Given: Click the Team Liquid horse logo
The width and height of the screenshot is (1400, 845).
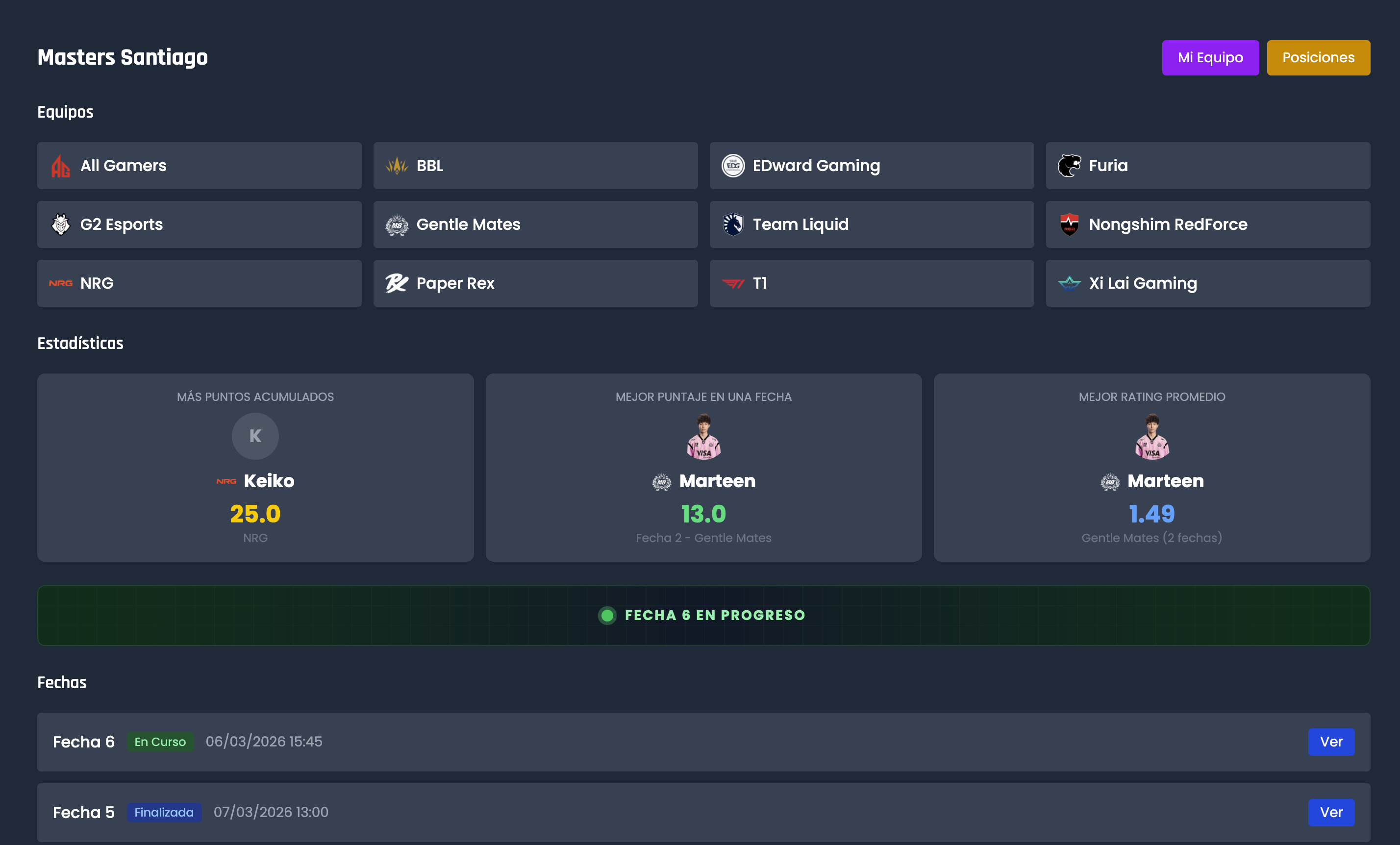Looking at the screenshot, I should click(732, 224).
